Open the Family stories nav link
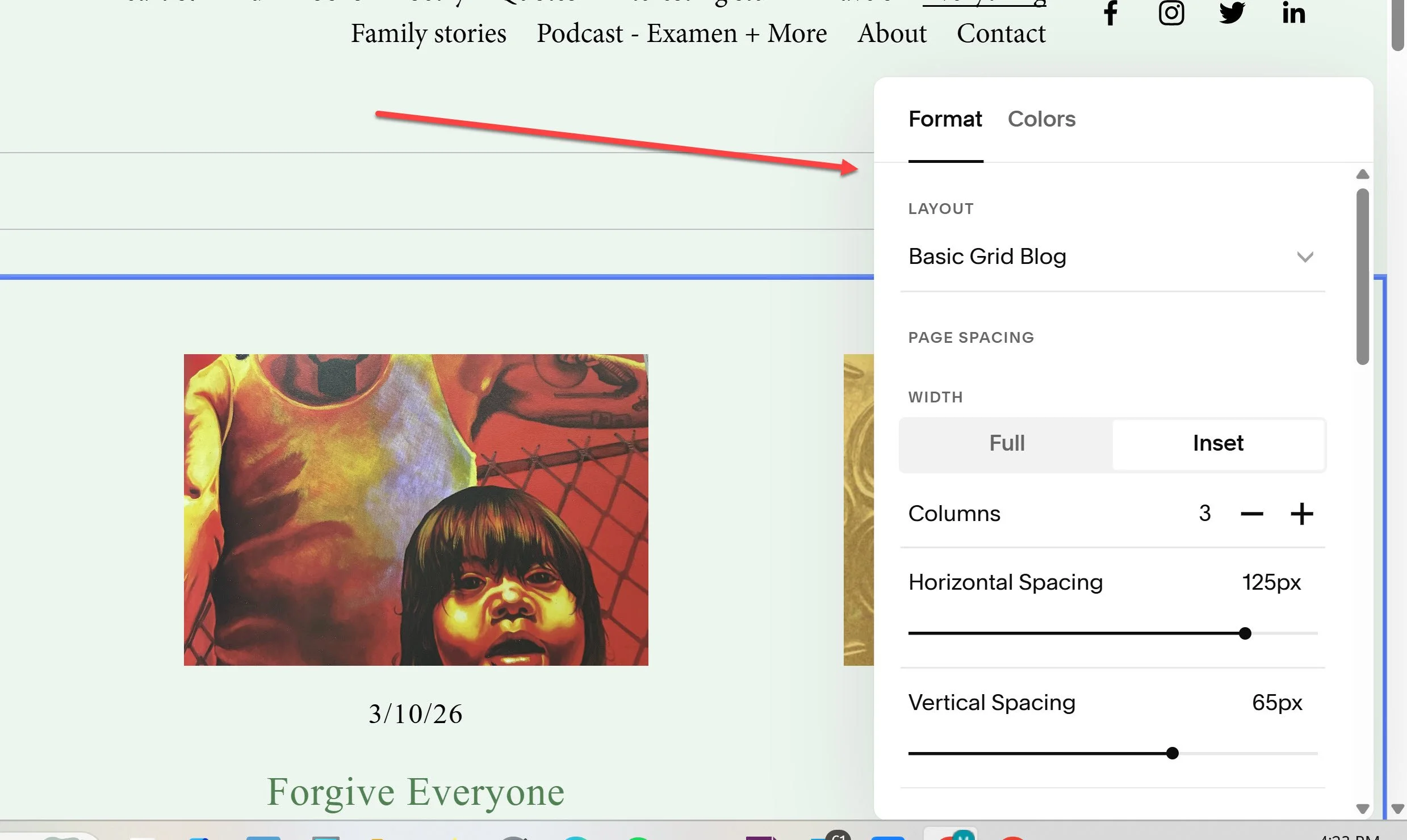The image size is (1407, 840). (428, 33)
